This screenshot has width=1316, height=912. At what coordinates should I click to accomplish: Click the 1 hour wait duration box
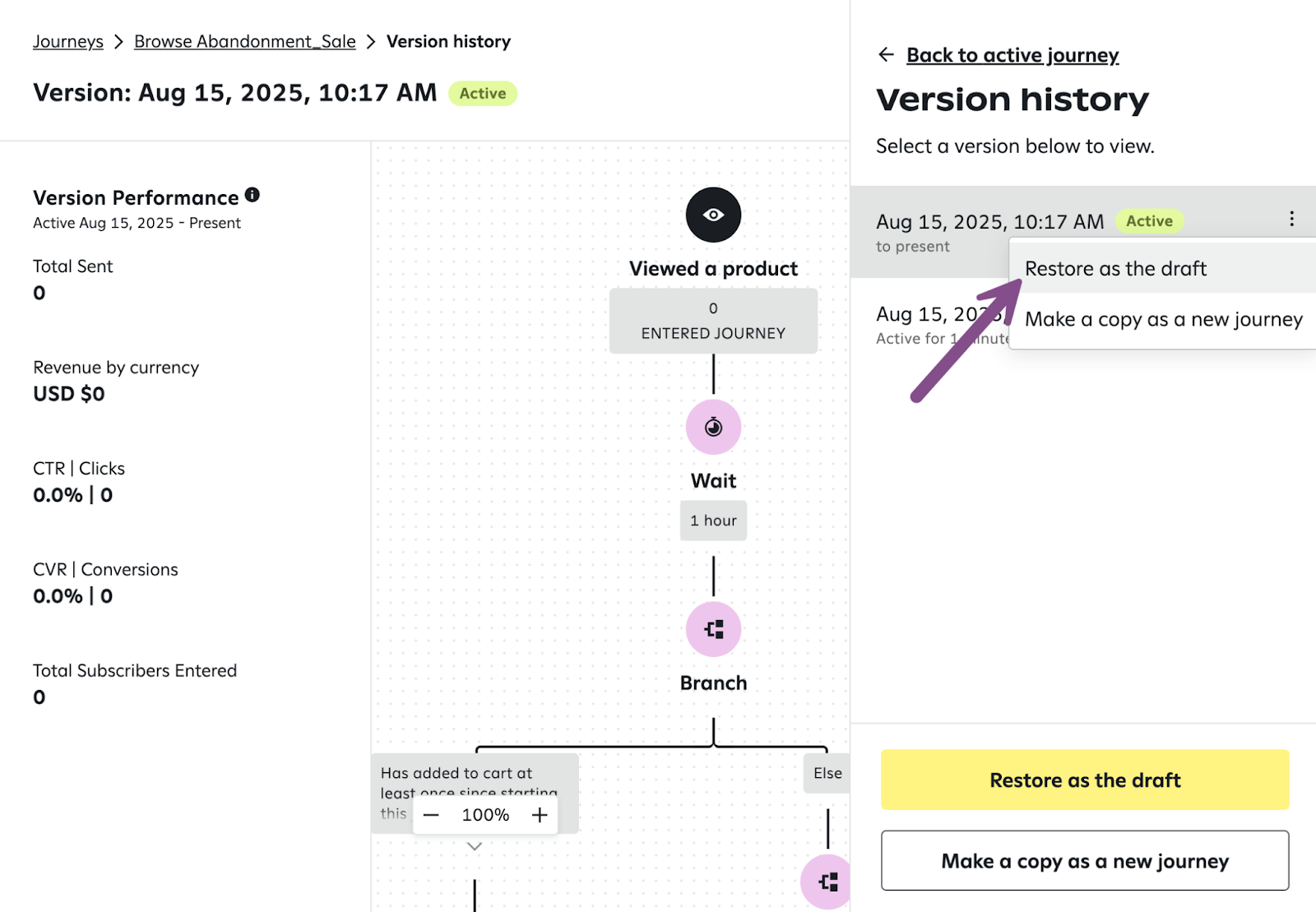[713, 521]
